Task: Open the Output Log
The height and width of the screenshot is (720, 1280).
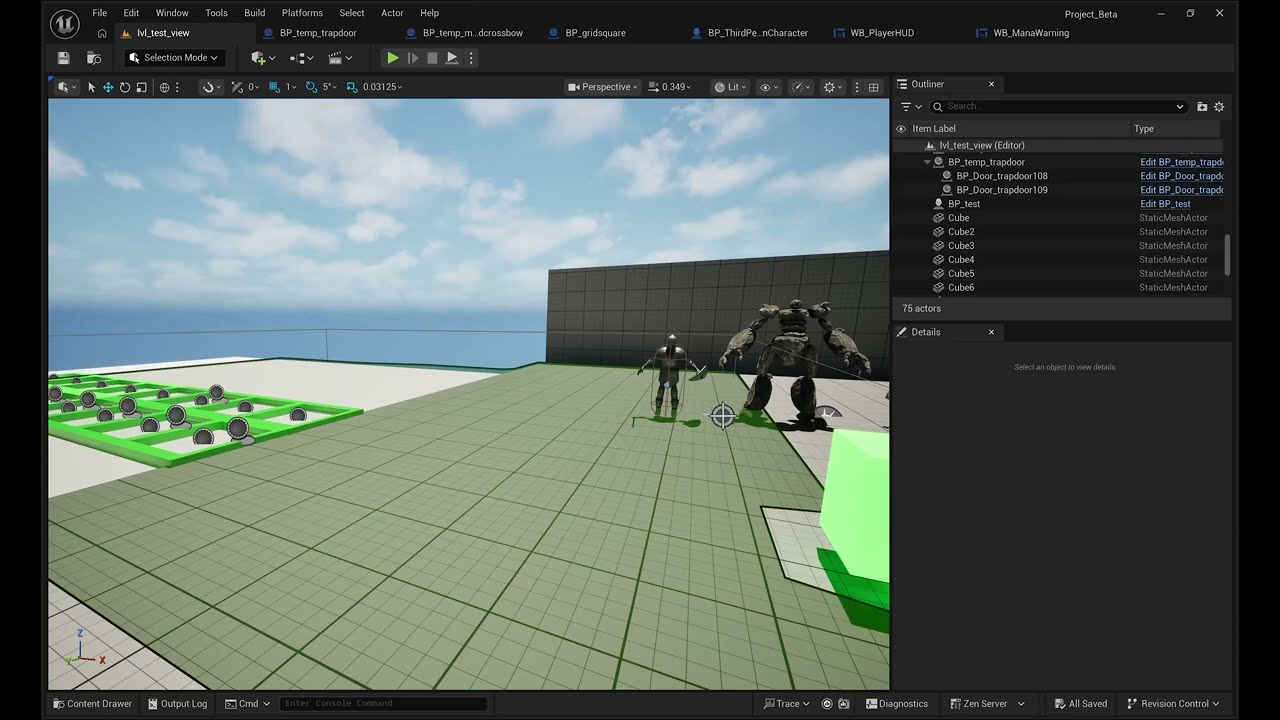Action: [x=177, y=704]
